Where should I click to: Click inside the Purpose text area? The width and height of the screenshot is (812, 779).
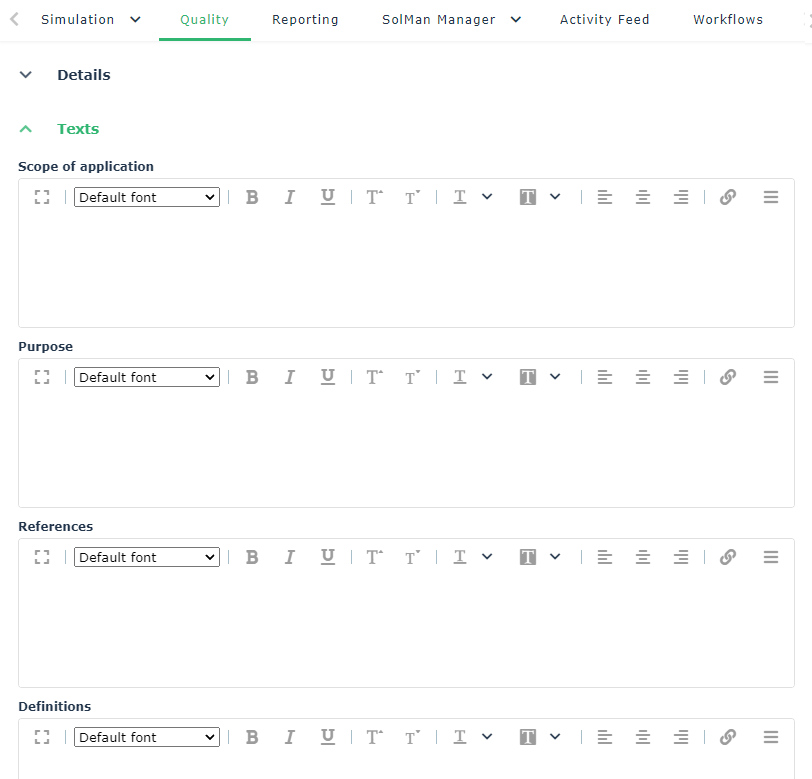coord(406,450)
